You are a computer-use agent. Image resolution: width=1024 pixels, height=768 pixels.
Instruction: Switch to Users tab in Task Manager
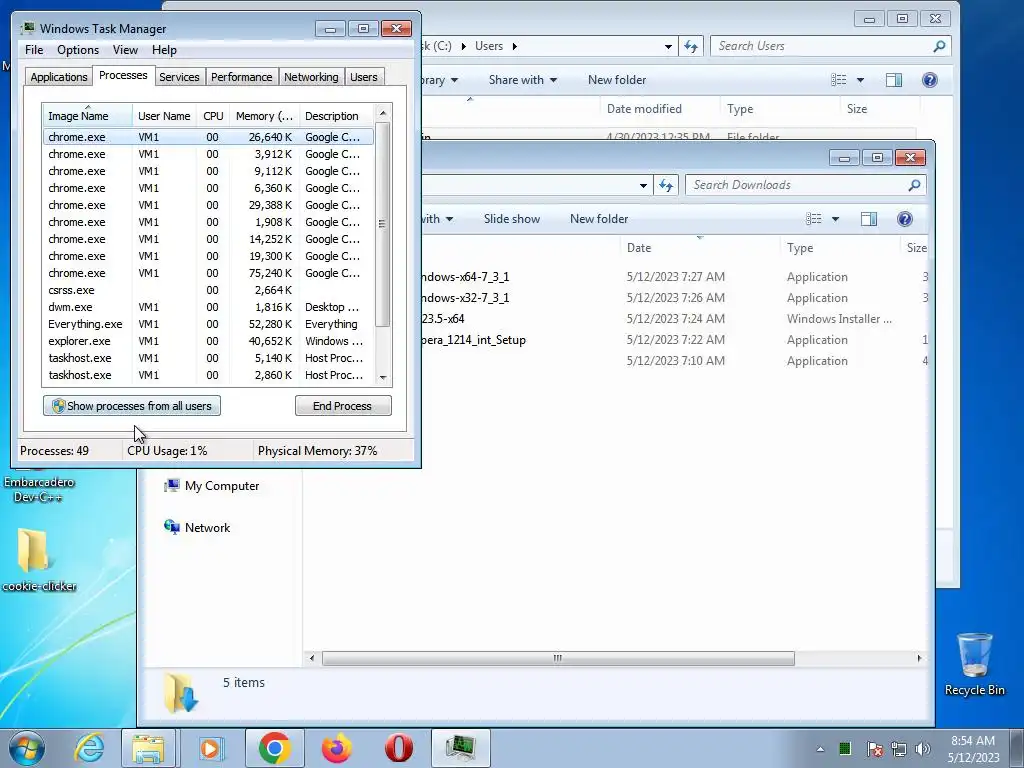(x=364, y=77)
